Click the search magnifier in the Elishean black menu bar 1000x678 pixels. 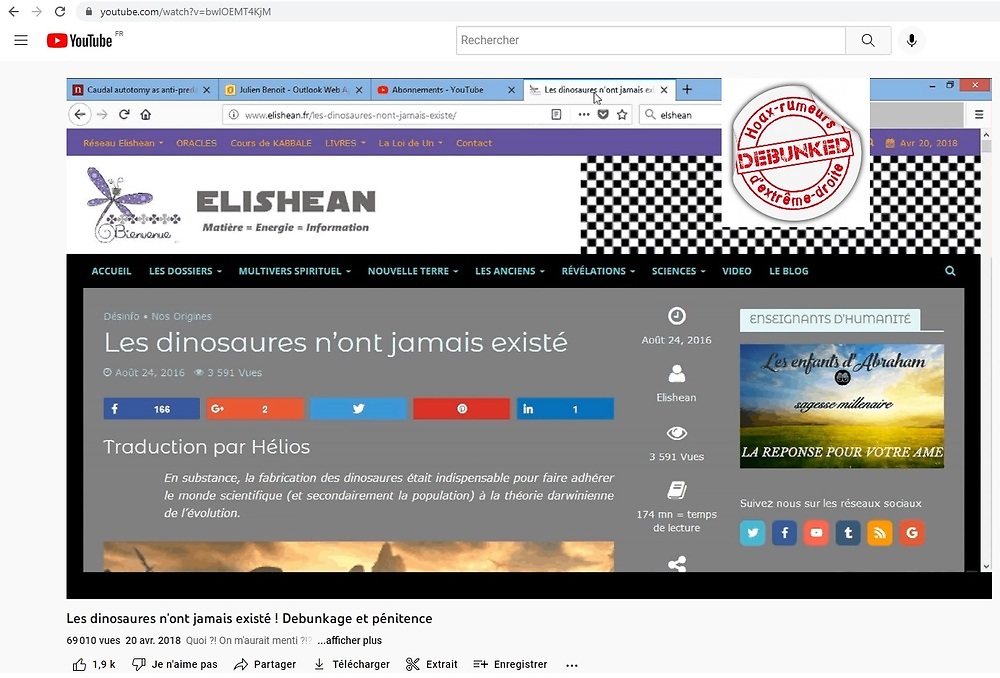tap(950, 271)
